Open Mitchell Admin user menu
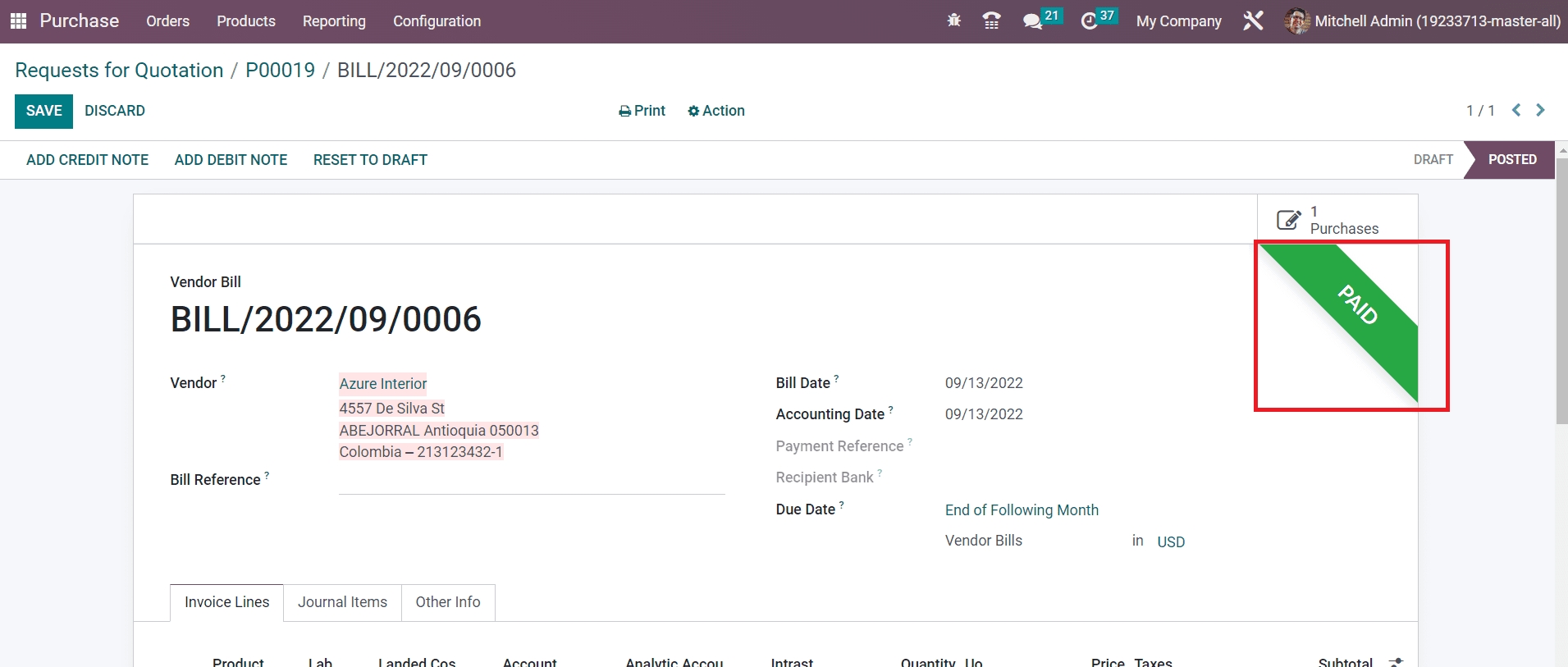The height and width of the screenshot is (667, 1568). 1422,21
